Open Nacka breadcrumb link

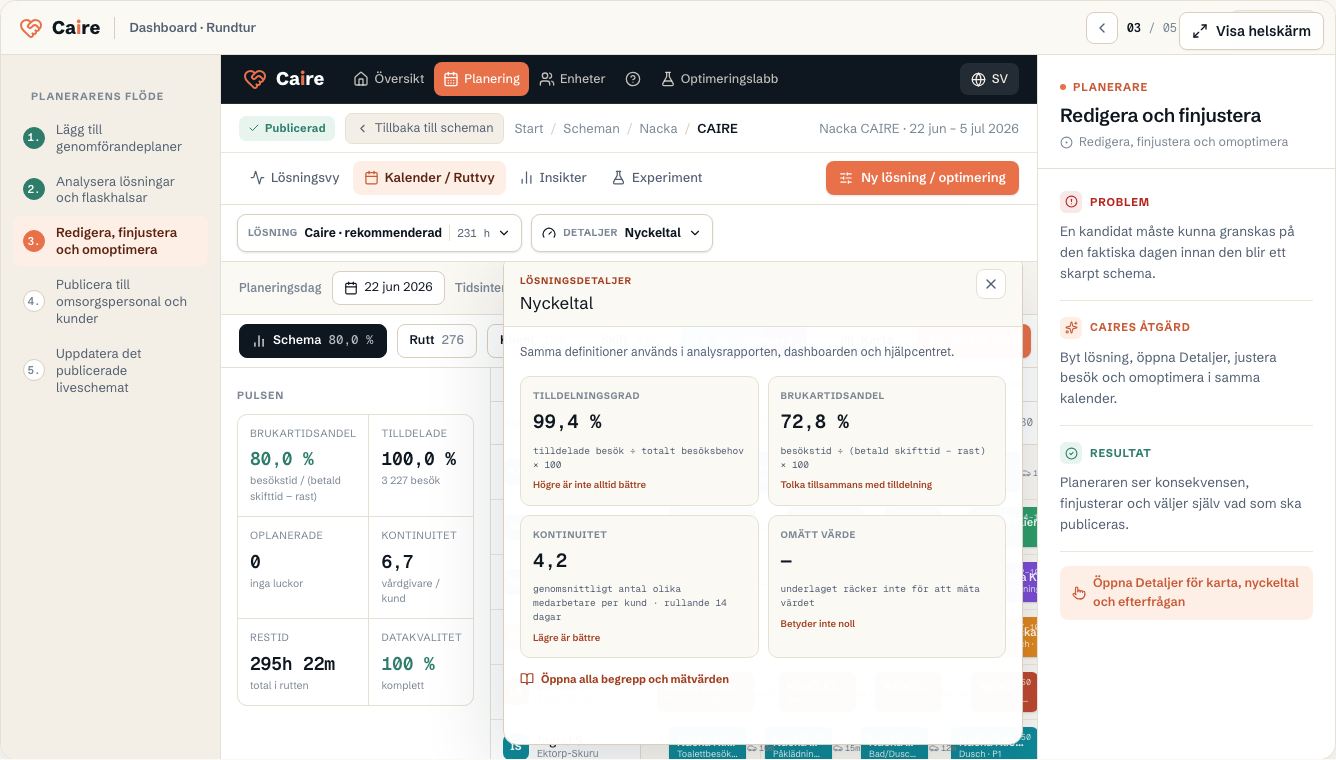658,129
